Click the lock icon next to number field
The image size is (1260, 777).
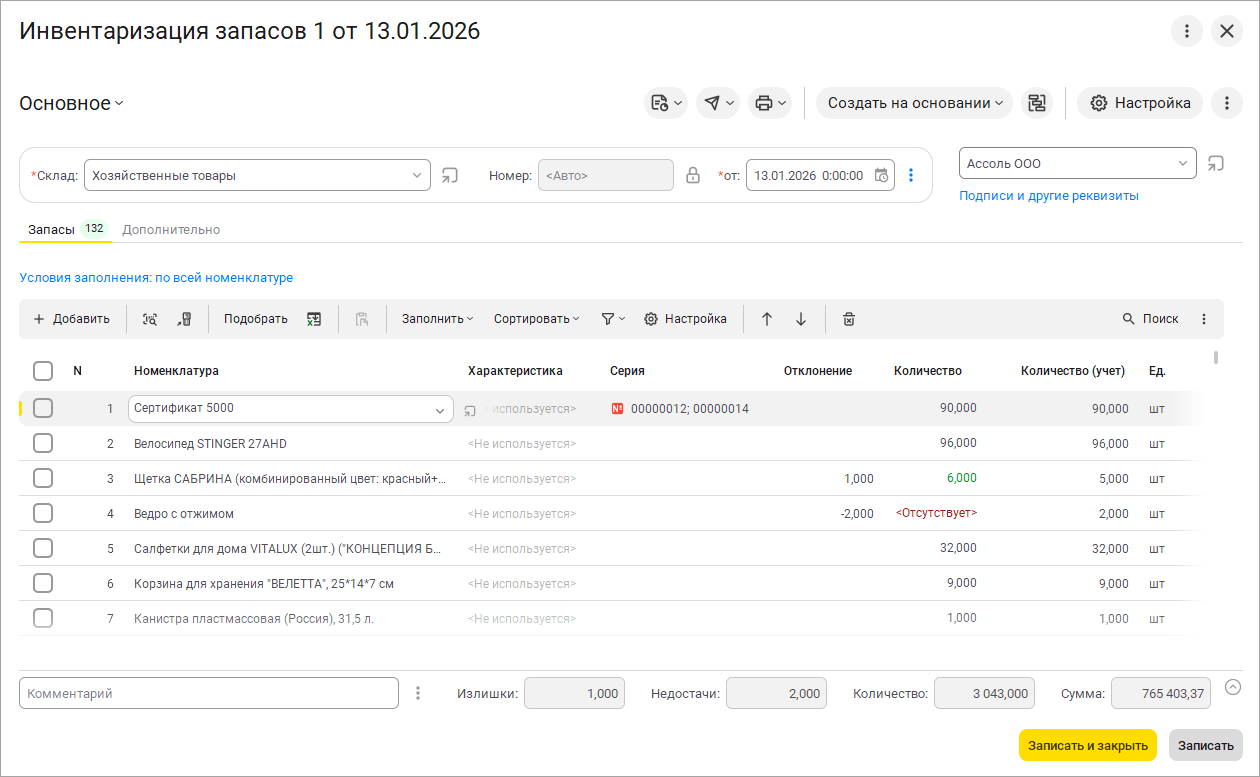(x=692, y=175)
